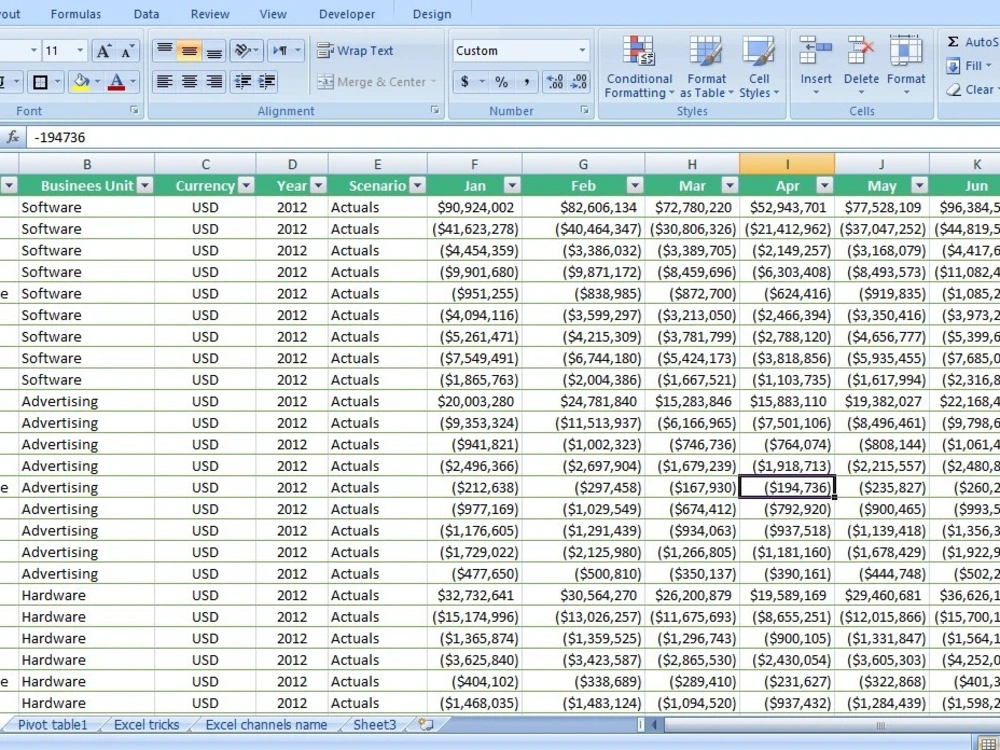The width and height of the screenshot is (1000, 750).
Task: Open the Fill menu
Action: coord(969,66)
